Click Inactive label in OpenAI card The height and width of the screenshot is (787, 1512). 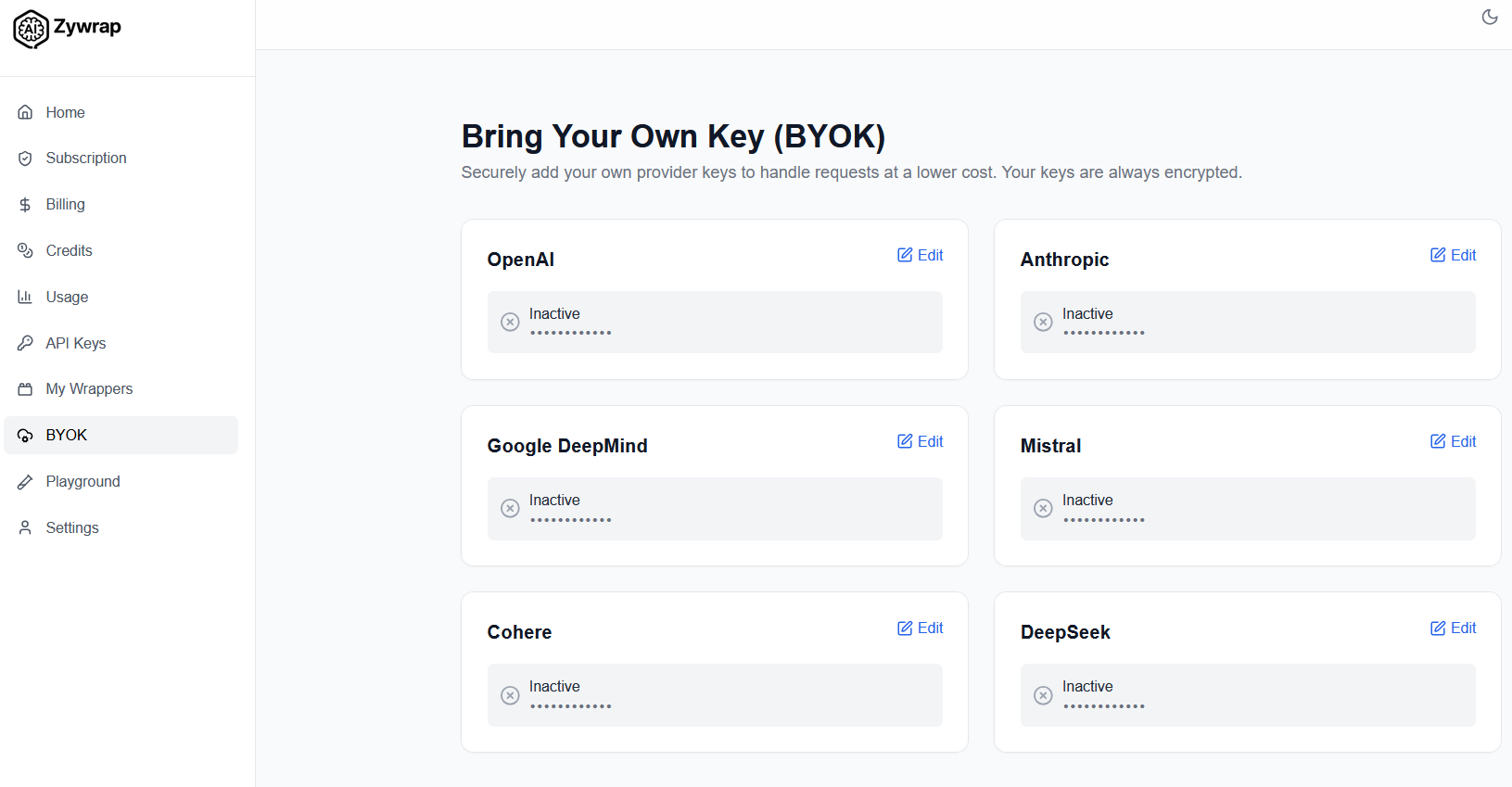pos(554,314)
